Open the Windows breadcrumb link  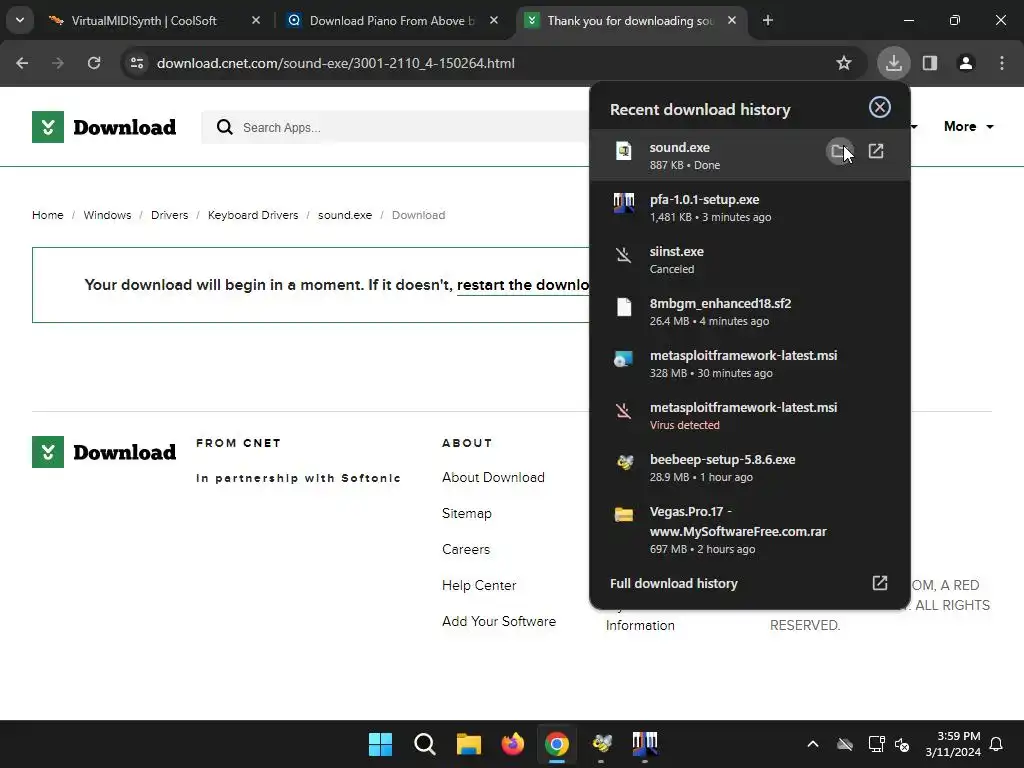coord(107,215)
